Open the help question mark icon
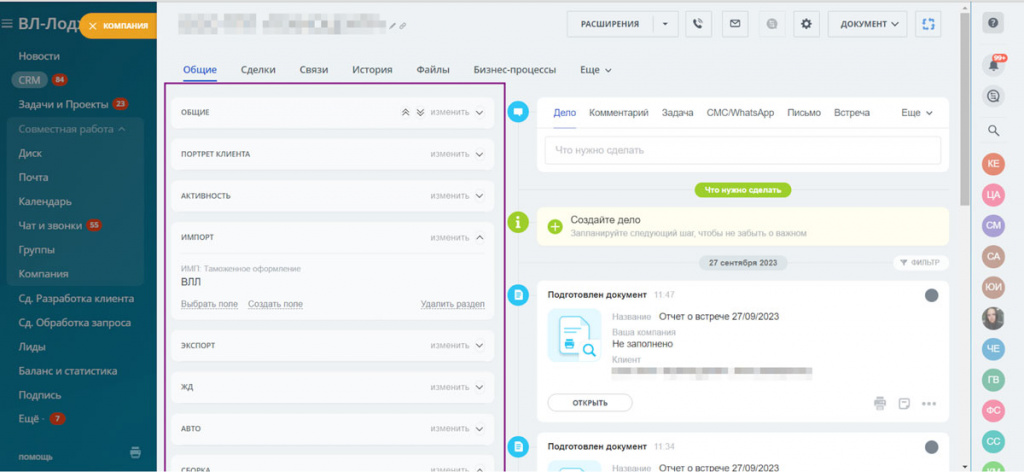 994,24
